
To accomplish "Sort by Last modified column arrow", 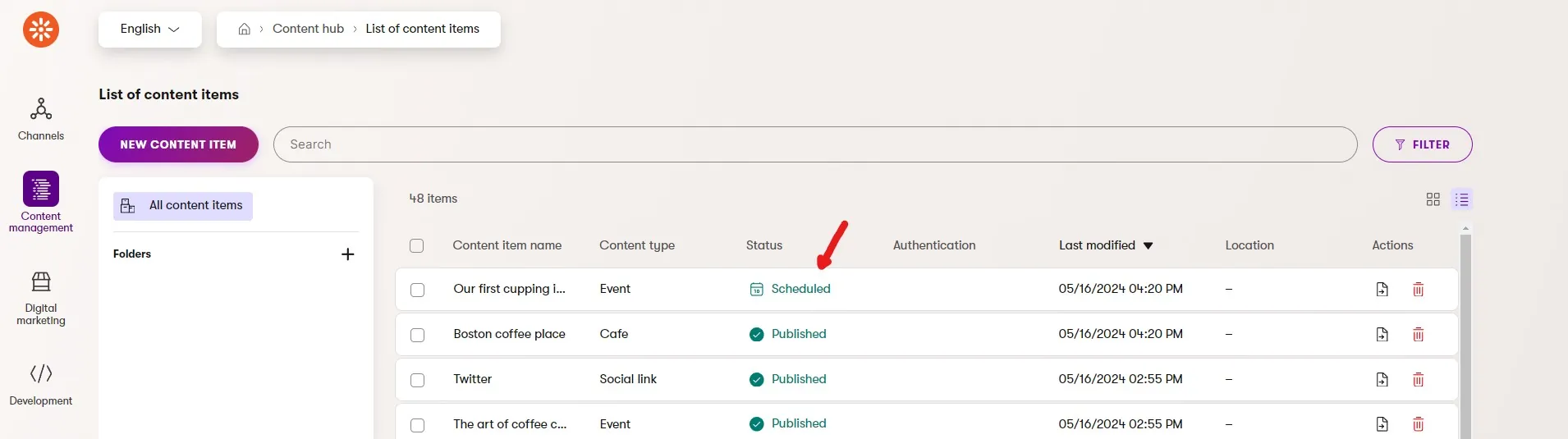I will tap(1148, 245).
